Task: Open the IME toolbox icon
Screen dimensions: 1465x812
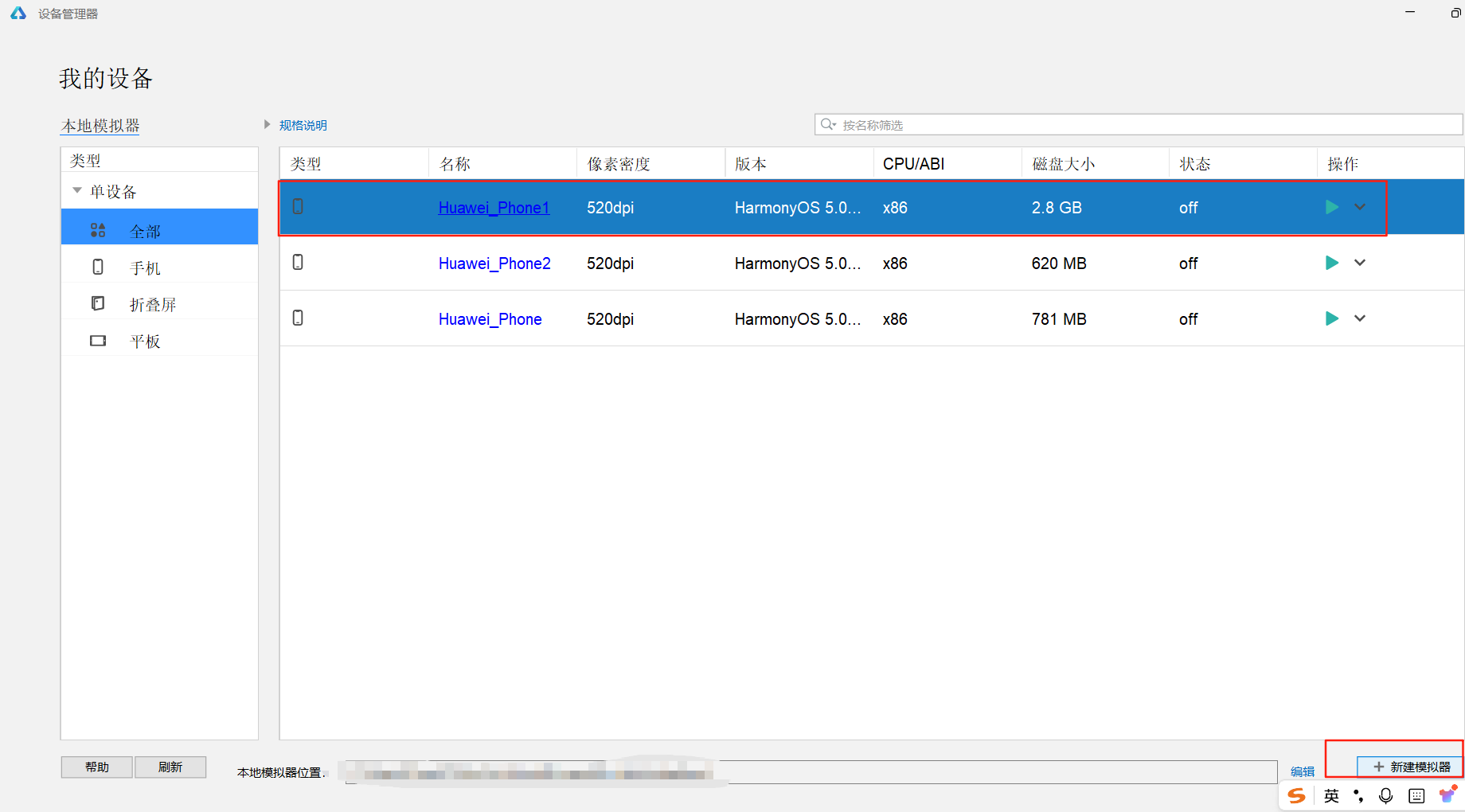Action: tap(1447, 794)
